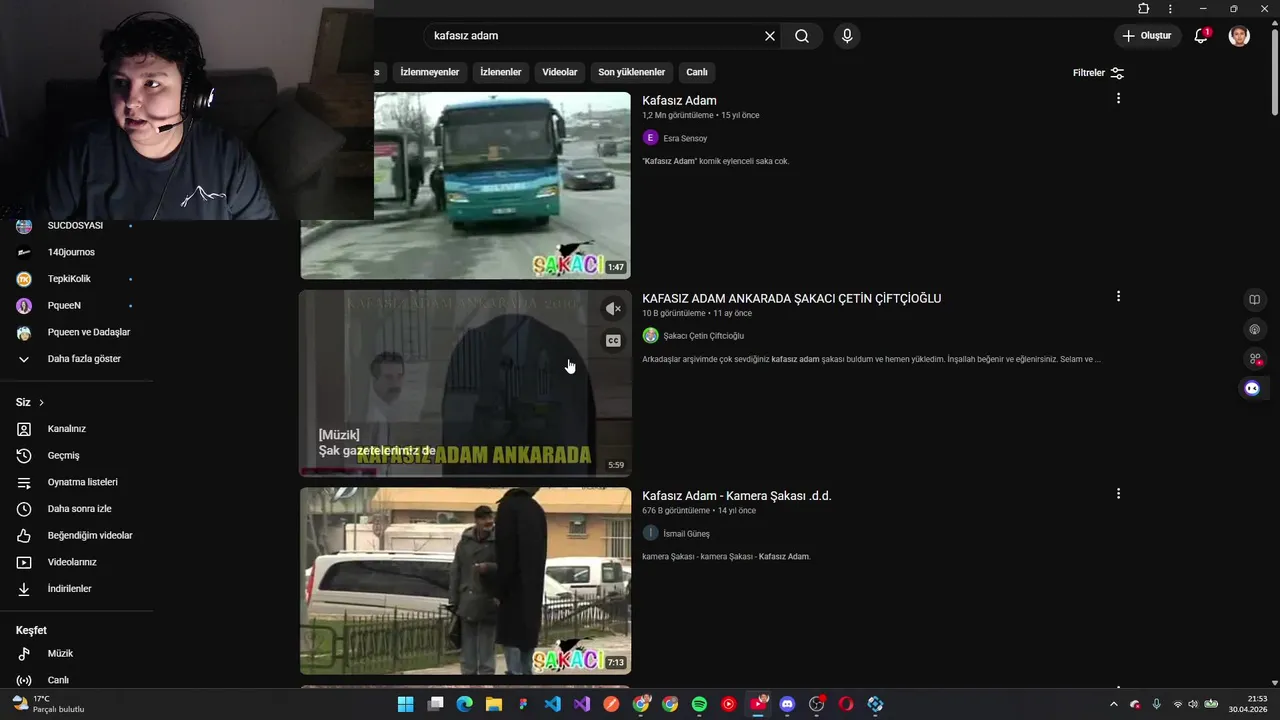Open browser extensions puzzle icon
This screenshot has height=720, width=1280.
tap(1144, 8)
